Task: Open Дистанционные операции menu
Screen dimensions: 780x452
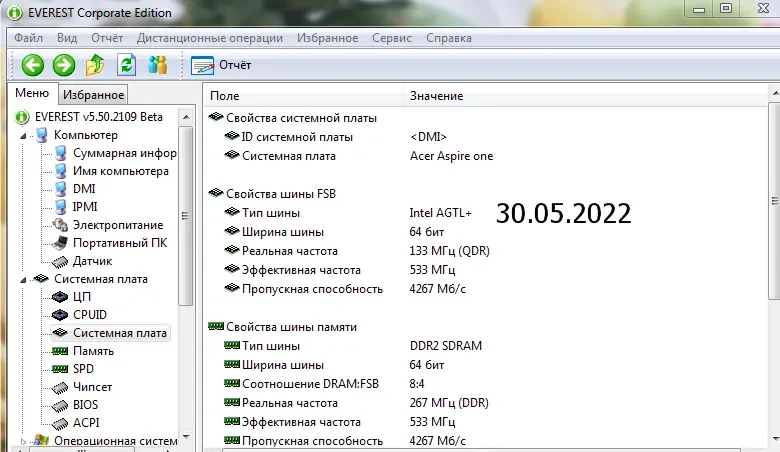Action: (210, 38)
